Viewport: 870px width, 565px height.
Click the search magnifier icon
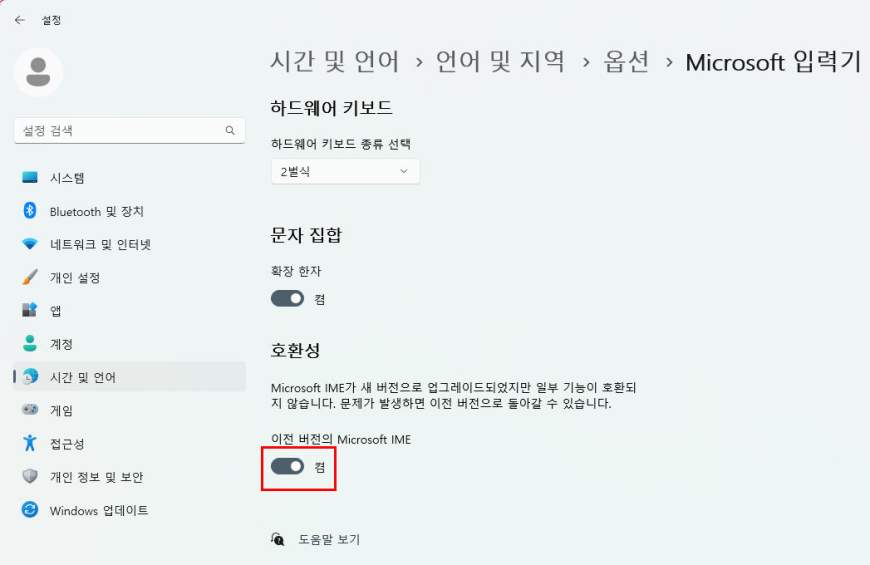coord(230,130)
